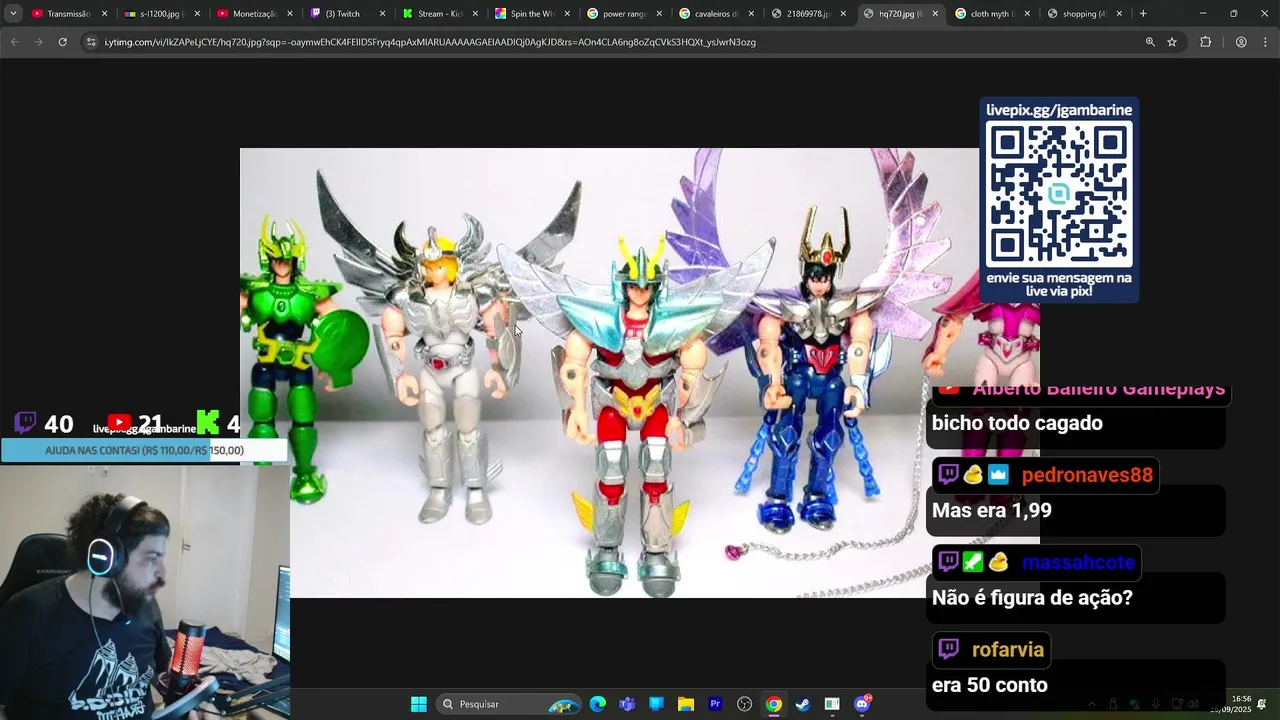
Task: Open the Windows Start menu
Action: pos(419,704)
